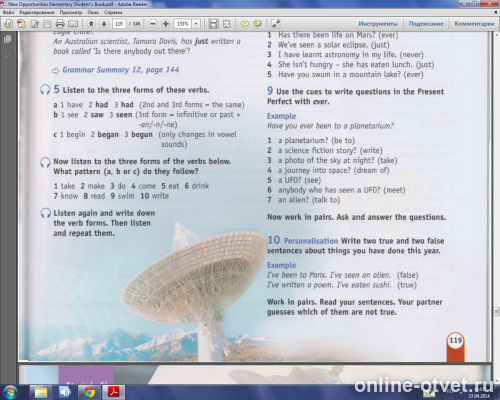
Task: Add a sticky note comment
Action: 245,24
